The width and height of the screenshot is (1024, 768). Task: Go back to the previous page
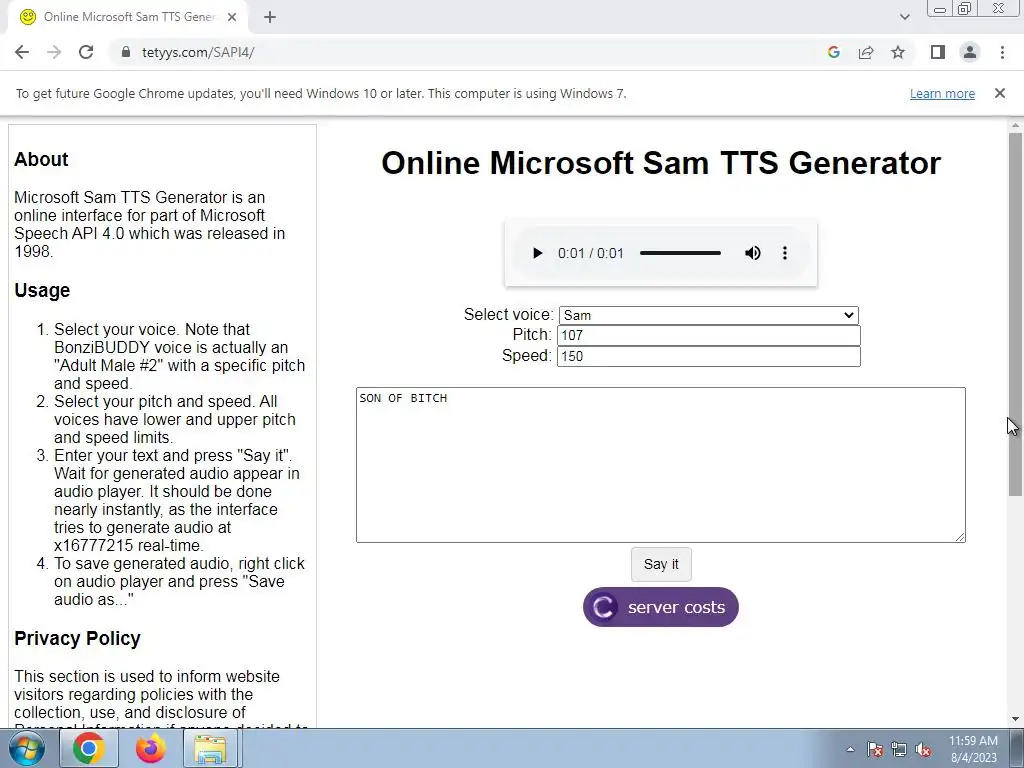(22, 52)
